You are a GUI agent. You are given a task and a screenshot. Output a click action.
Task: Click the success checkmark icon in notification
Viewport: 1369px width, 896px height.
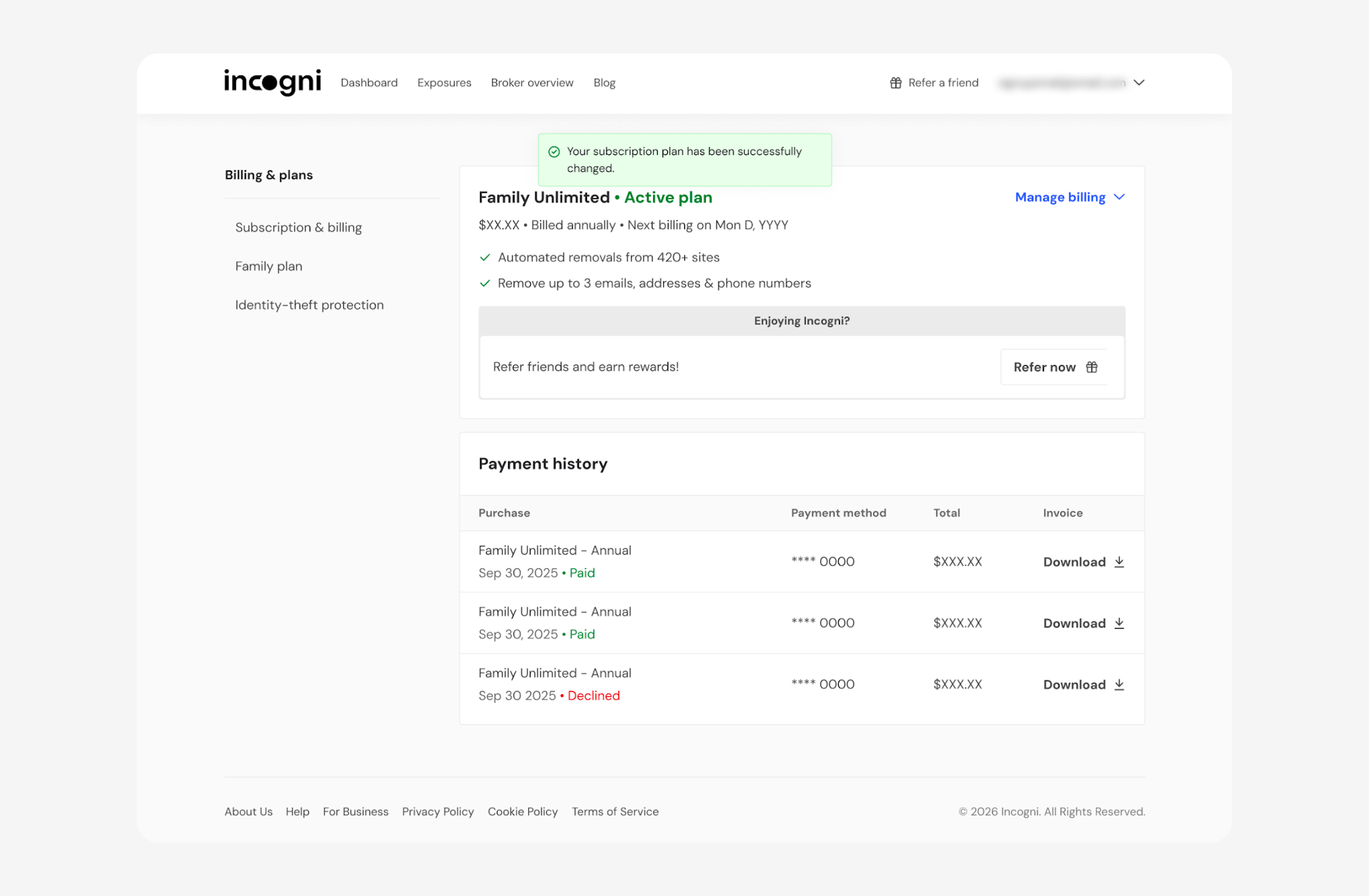(554, 152)
